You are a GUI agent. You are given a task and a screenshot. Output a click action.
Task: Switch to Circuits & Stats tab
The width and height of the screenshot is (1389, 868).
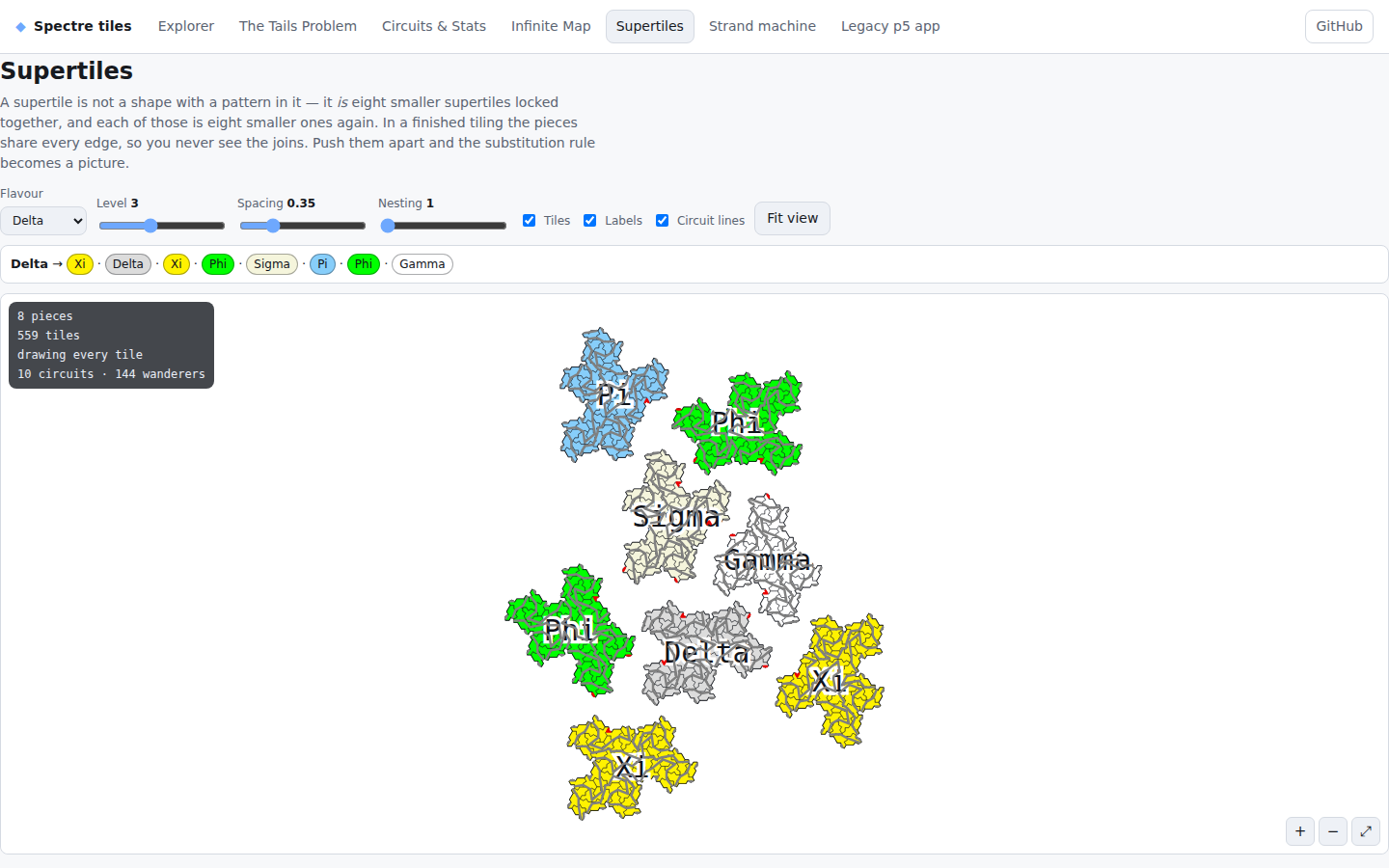[434, 26]
